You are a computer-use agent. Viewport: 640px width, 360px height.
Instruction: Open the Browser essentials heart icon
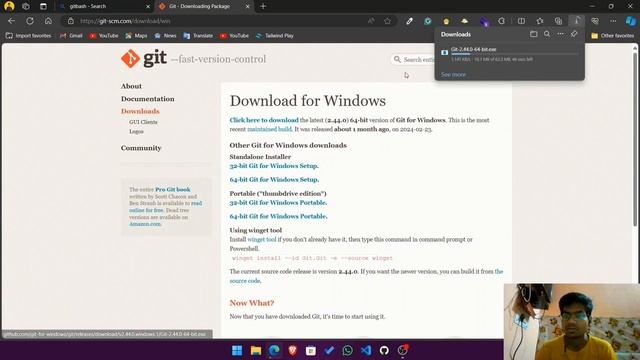tap(595, 21)
